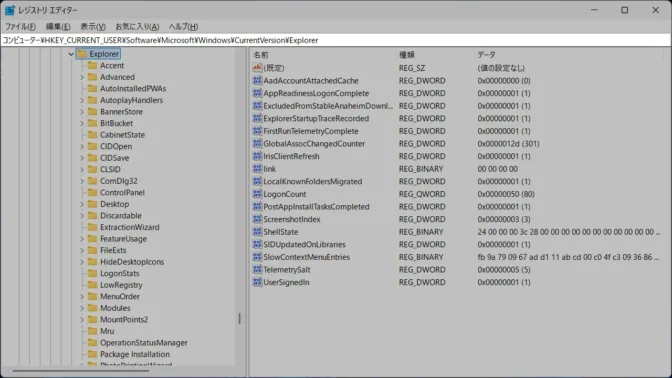Click the ControlPanel folder icon
Screen dimensions: 672x378
92,192
